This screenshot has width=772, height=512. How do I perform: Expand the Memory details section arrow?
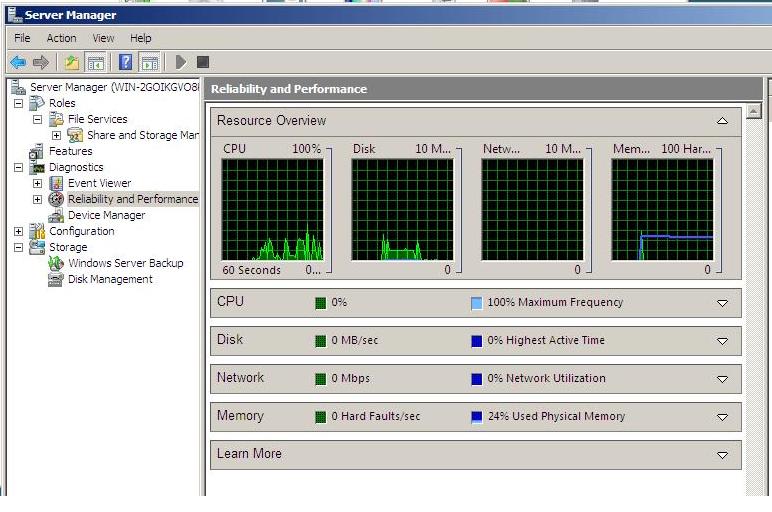tap(722, 417)
